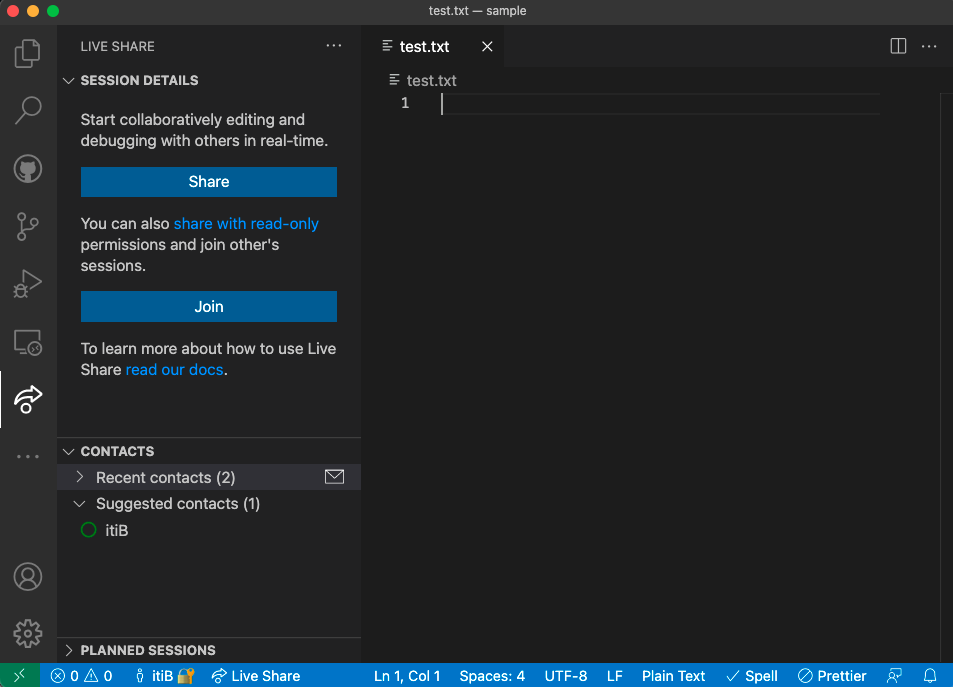The width and height of the screenshot is (953, 687).
Task: Open the share with read-only link
Action: (246, 224)
